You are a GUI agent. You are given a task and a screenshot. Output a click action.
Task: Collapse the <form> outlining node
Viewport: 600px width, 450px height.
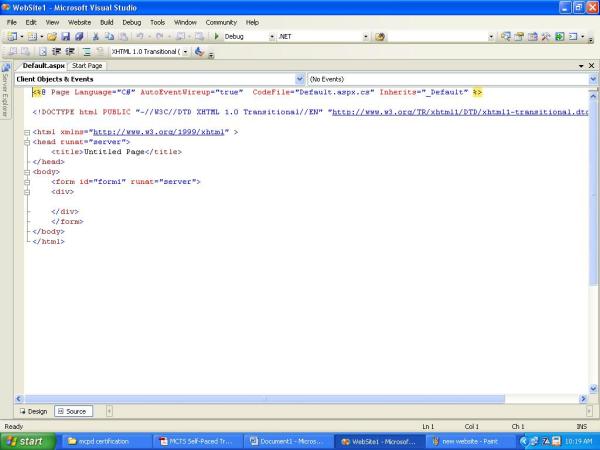click(x=27, y=182)
